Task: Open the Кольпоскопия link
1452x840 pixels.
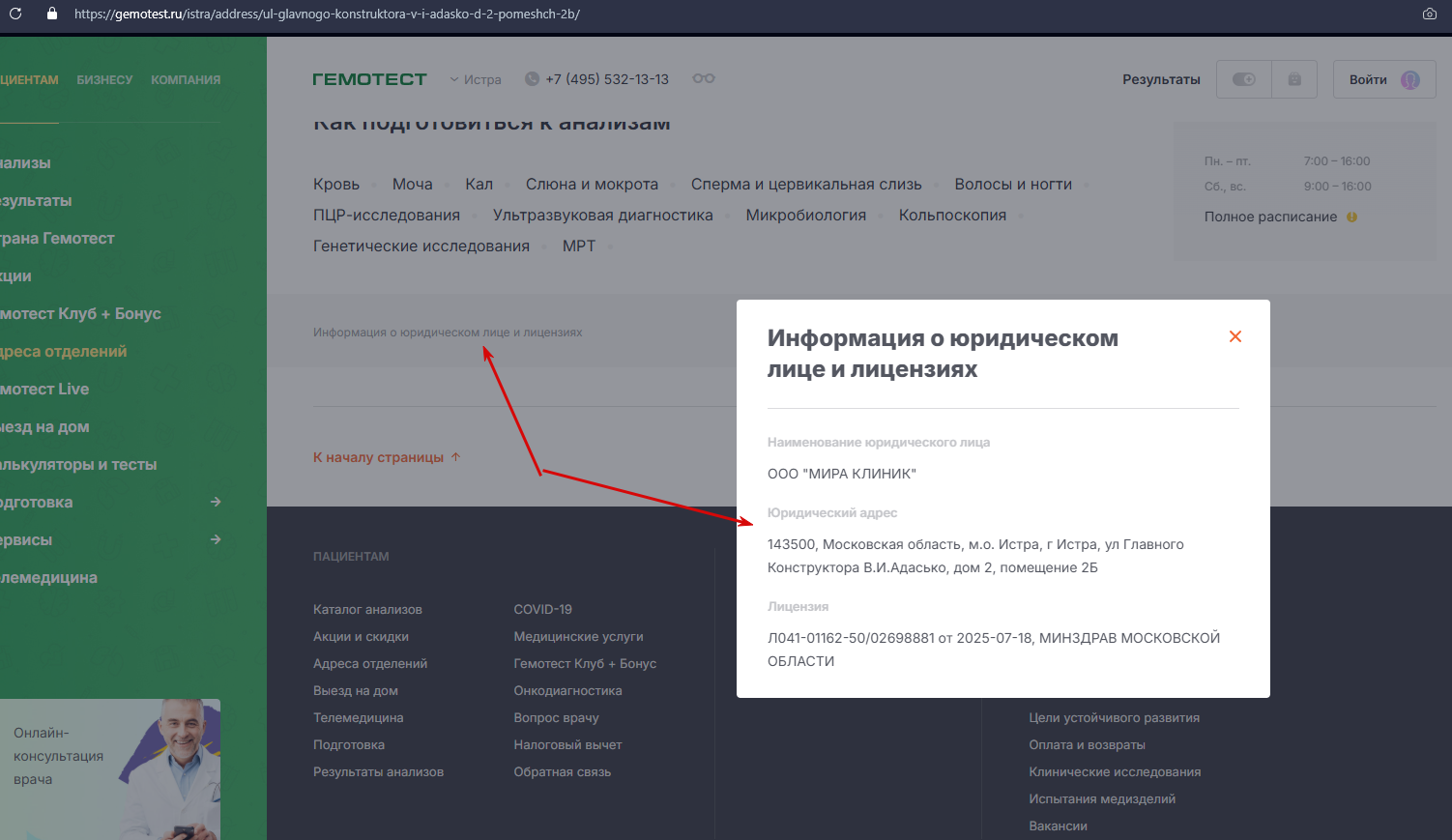Action: coord(952,216)
